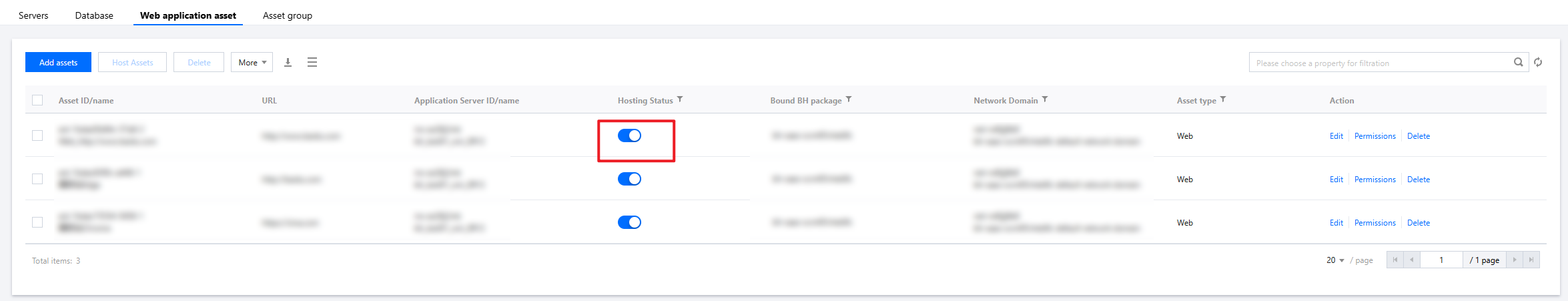Open the 20 per page dropdown
The image size is (1568, 301).
[1334, 260]
